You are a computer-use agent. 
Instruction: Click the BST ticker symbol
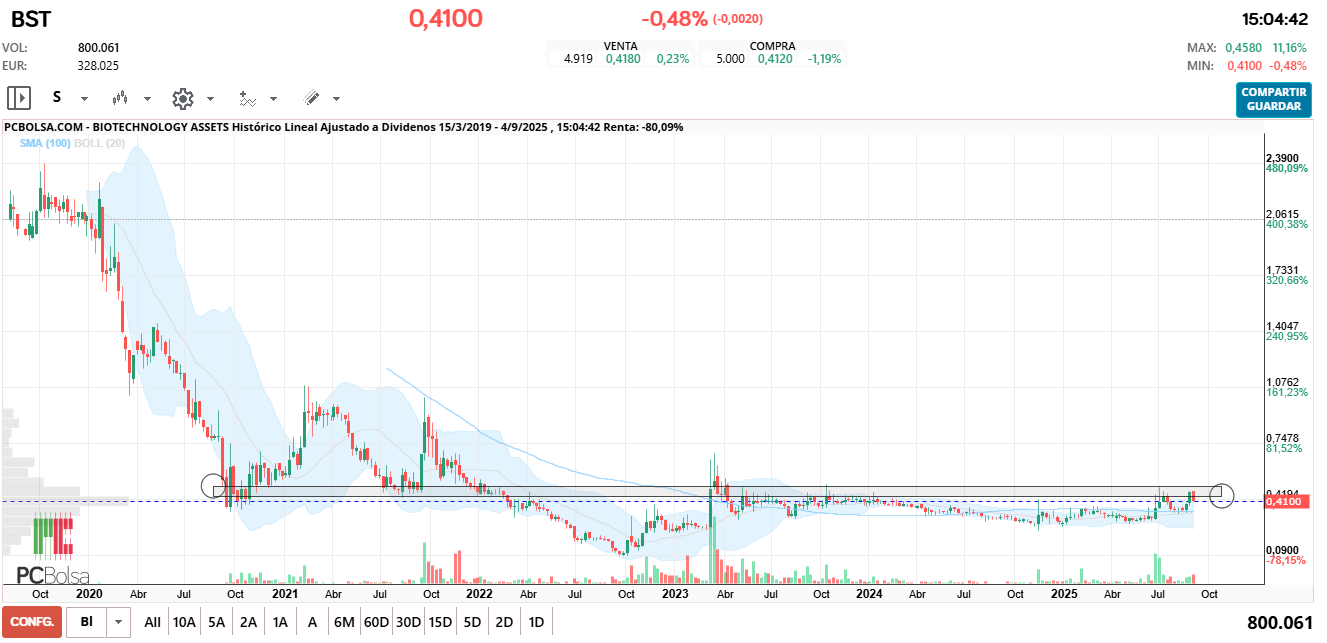31,18
